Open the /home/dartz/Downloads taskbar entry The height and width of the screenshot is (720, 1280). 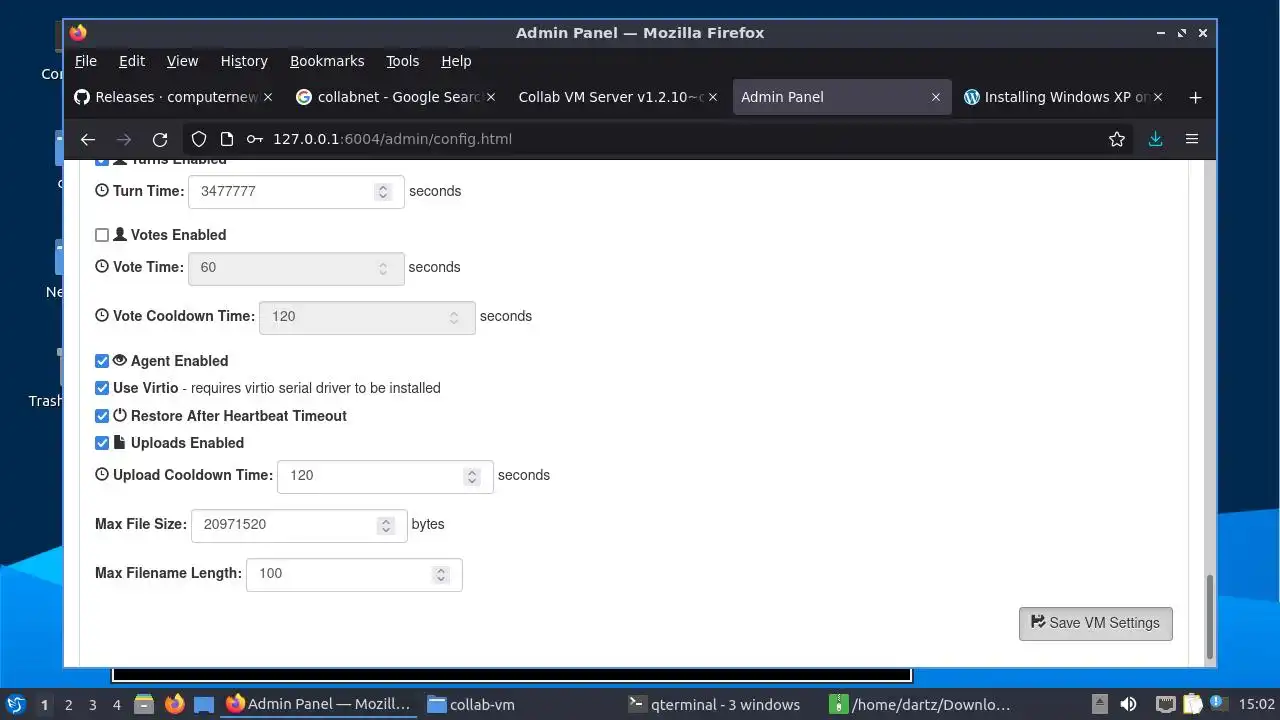pyautogui.click(x=920, y=704)
